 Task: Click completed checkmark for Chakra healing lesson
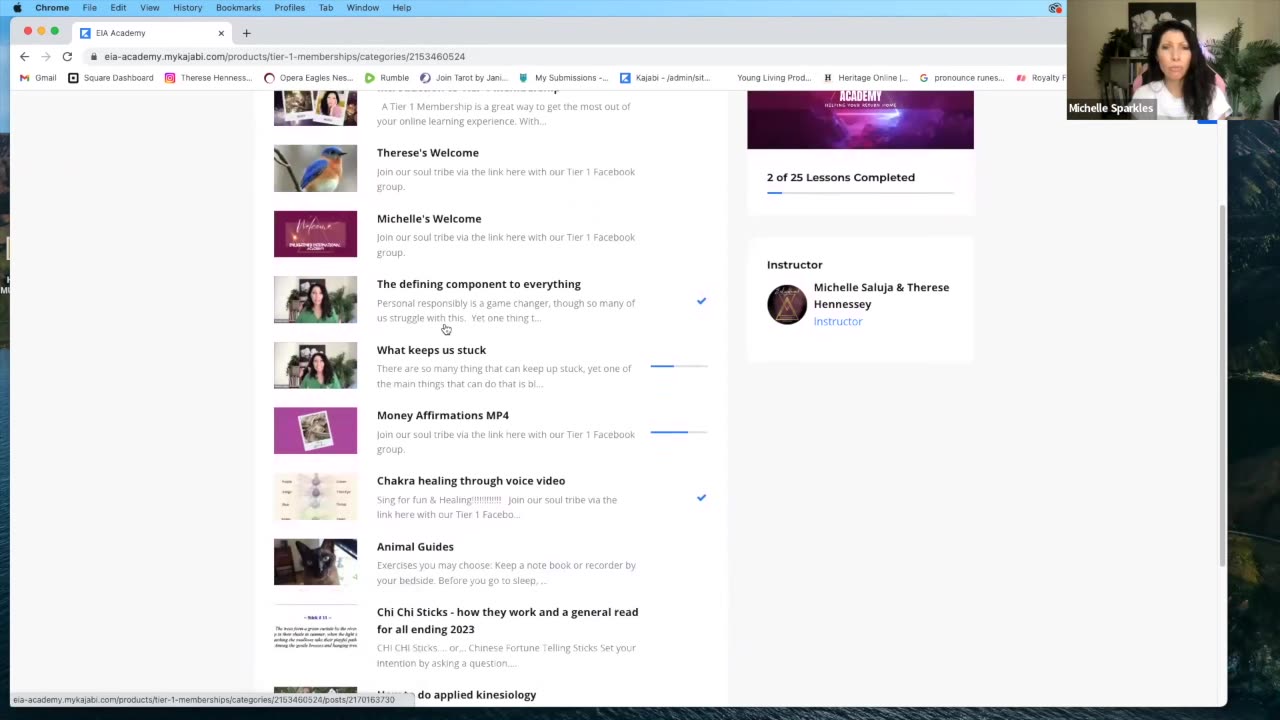pos(701,497)
